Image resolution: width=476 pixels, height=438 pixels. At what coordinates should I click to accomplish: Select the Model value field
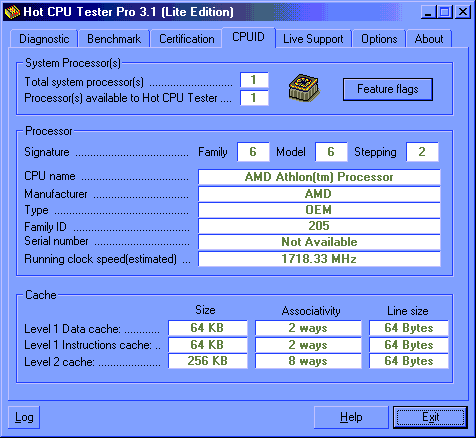(x=331, y=152)
